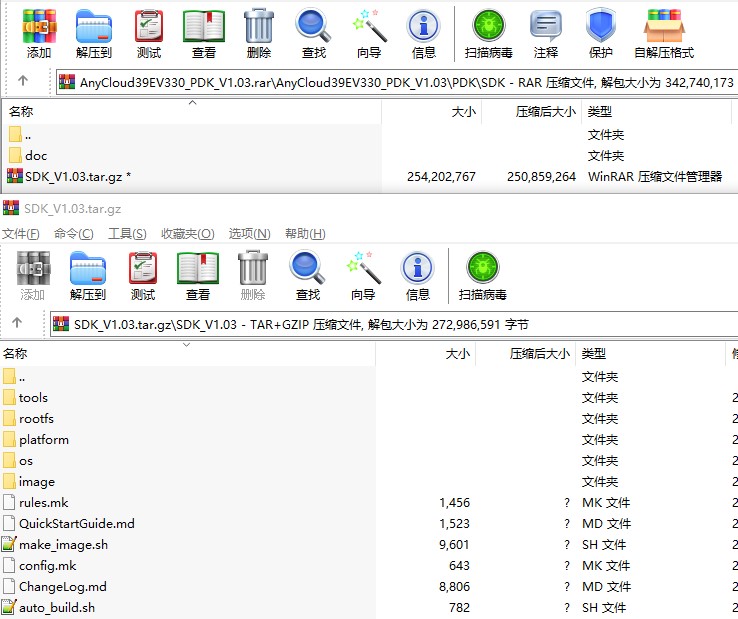Open 收藏夹(O) menu
Image resolution: width=738 pixels, height=619 pixels.
(187, 233)
